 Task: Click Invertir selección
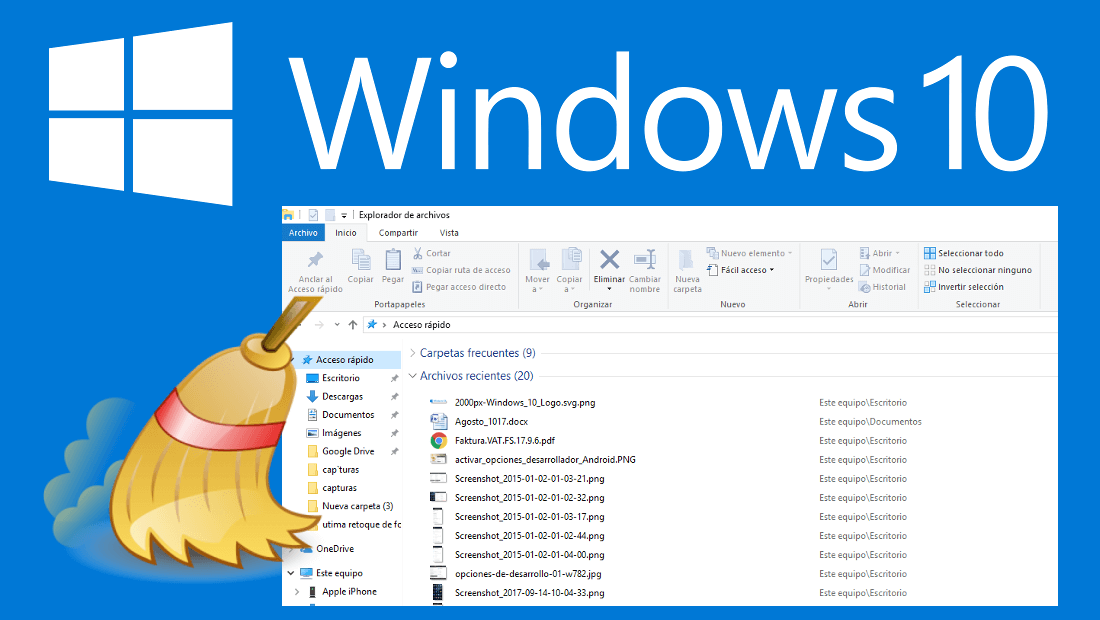[x=964, y=287]
